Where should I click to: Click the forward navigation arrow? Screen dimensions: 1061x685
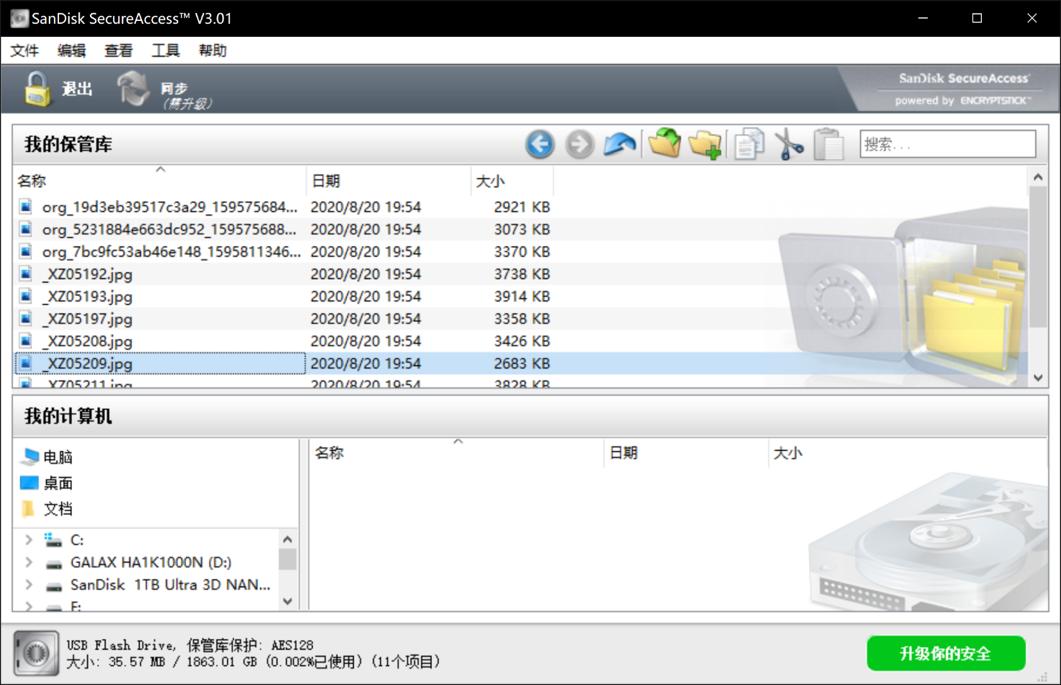click(578, 144)
